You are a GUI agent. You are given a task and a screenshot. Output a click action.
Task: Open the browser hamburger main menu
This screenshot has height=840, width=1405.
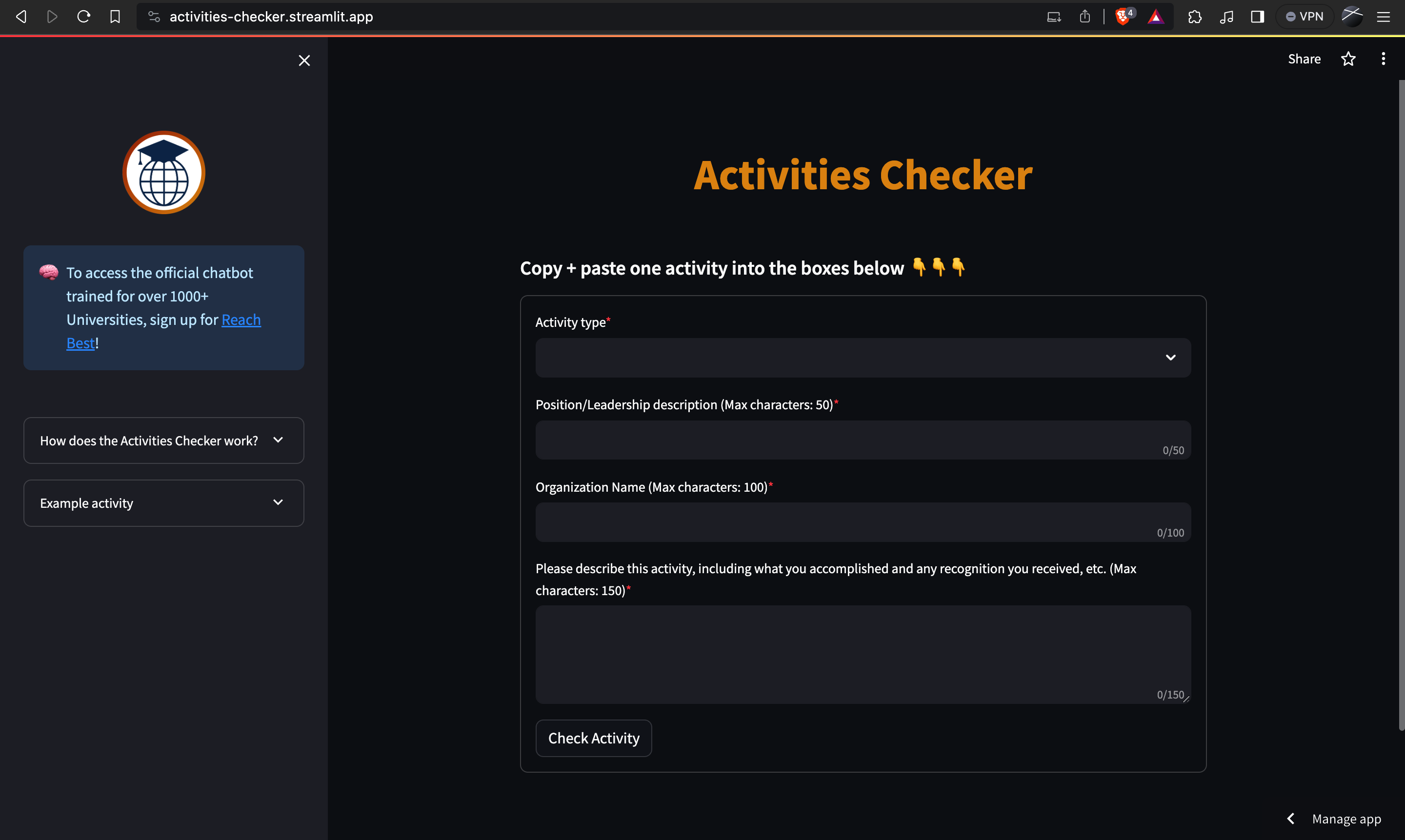tap(1383, 17)
